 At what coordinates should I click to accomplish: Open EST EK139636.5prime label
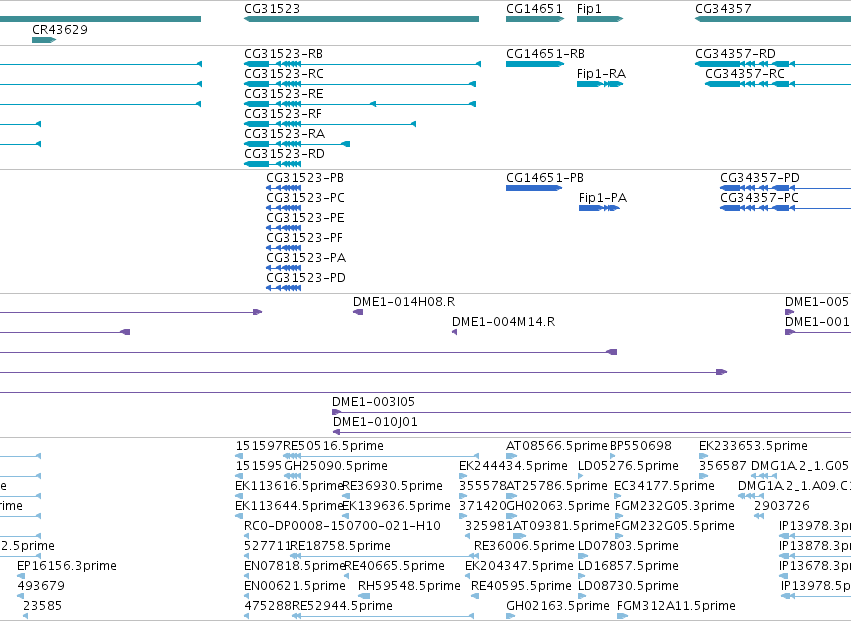[397, 506]
